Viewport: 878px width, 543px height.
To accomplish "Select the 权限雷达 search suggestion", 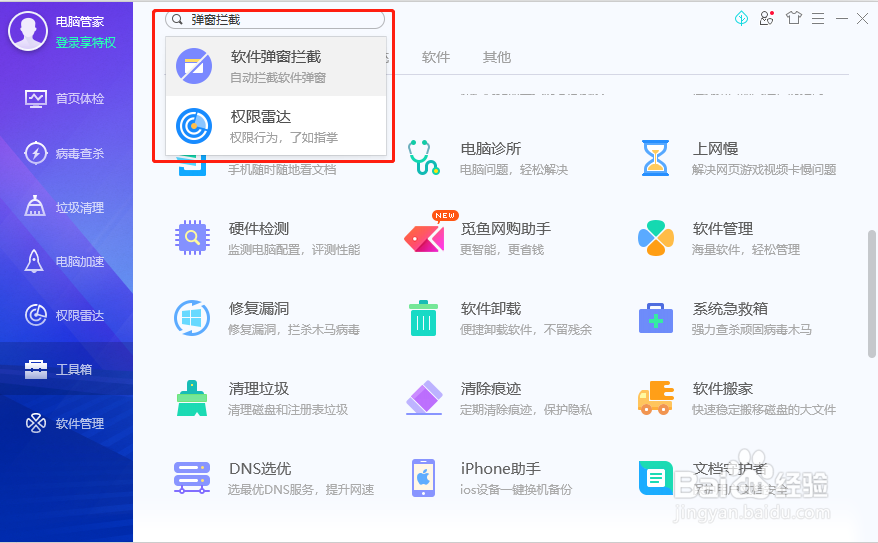I will [276, 126].
